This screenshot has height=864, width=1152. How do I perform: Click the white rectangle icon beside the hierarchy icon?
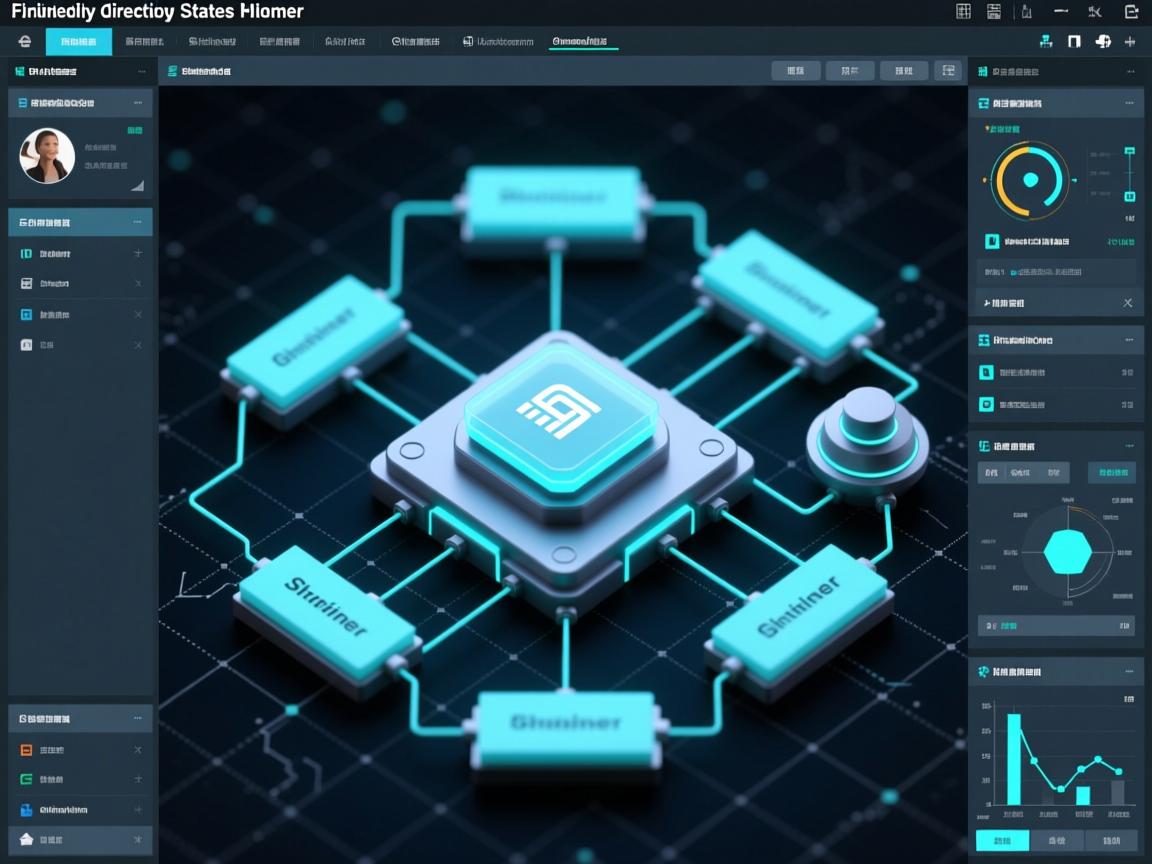coord(1074,41)
